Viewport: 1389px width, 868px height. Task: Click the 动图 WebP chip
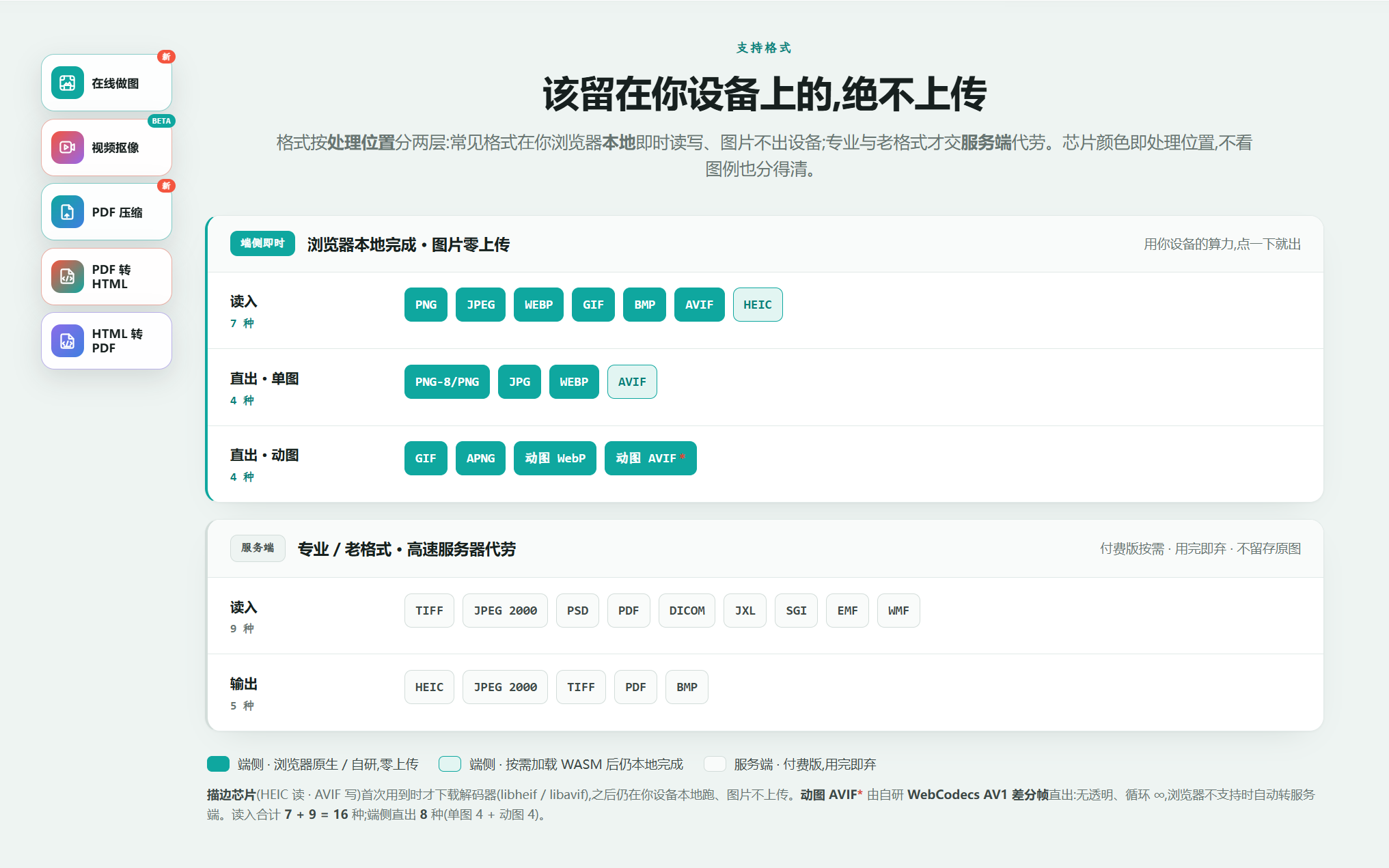[x=555, y=458]
